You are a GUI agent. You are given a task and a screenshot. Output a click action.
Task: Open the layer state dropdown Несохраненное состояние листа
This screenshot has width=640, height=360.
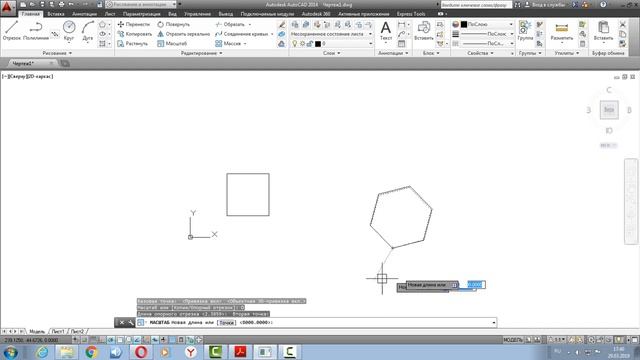click(x=331, y=34)
